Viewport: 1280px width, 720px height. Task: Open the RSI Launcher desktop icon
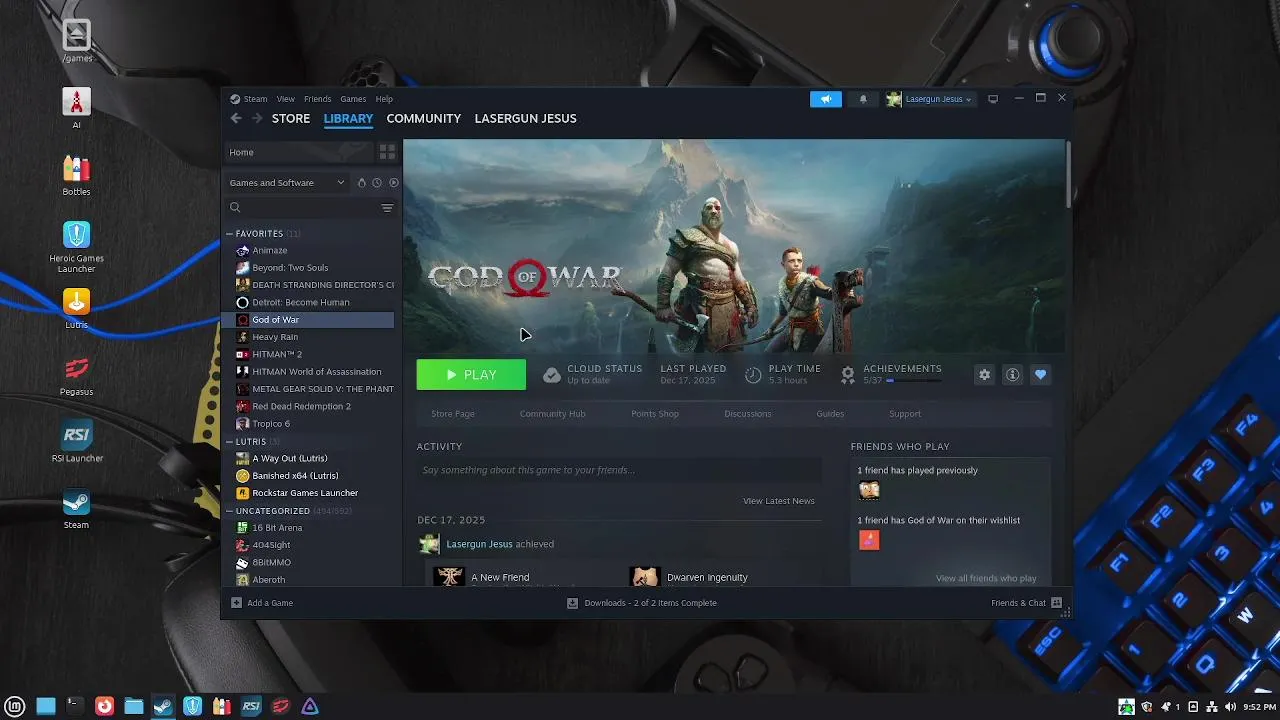coord(76,442)
